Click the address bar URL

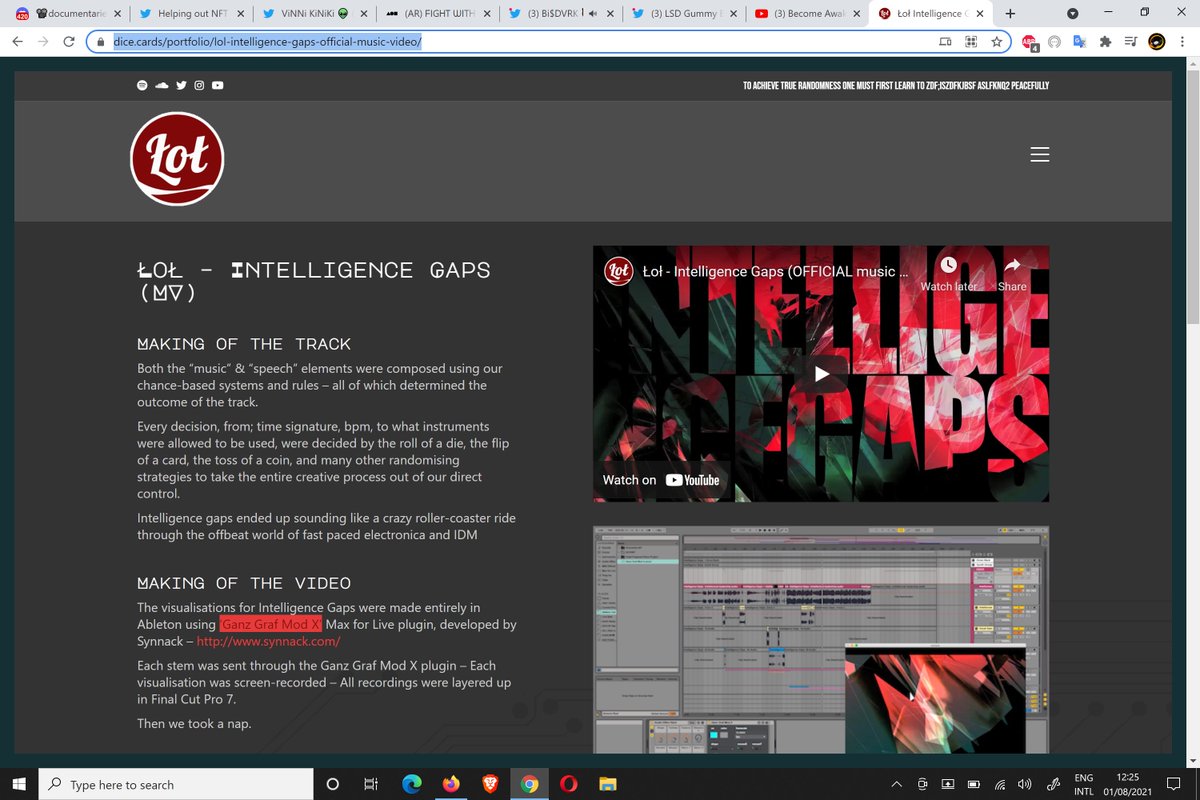[267, 42]
